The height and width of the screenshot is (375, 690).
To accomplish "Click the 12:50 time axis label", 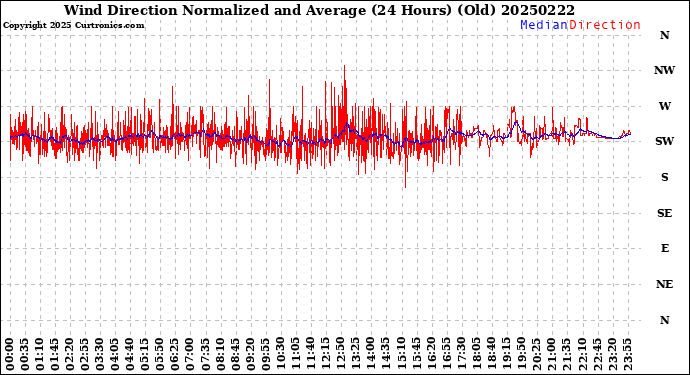I will point(340,354).
